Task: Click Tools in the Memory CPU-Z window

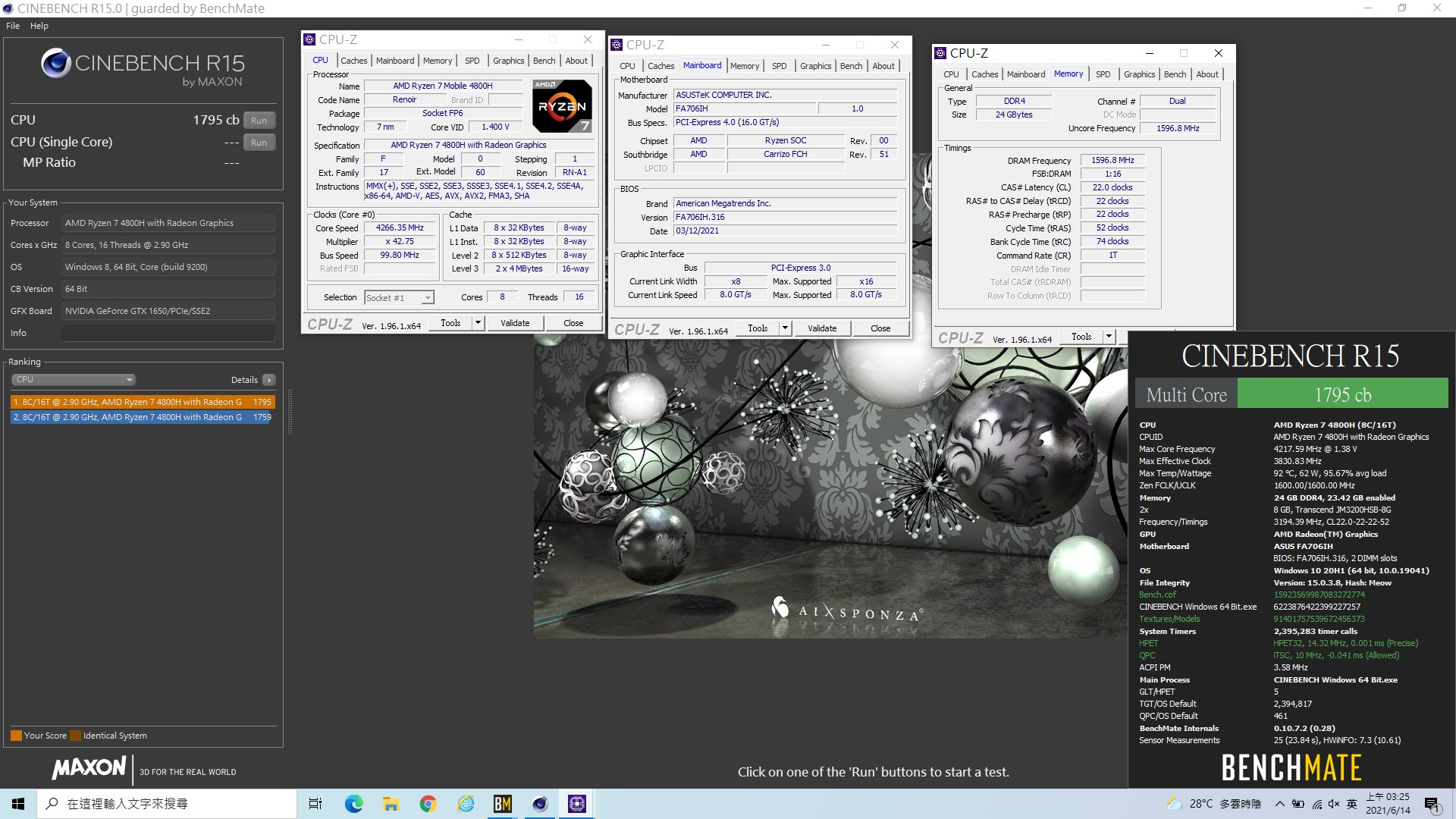Action: pyautogui.click(x=1081, y=337)
